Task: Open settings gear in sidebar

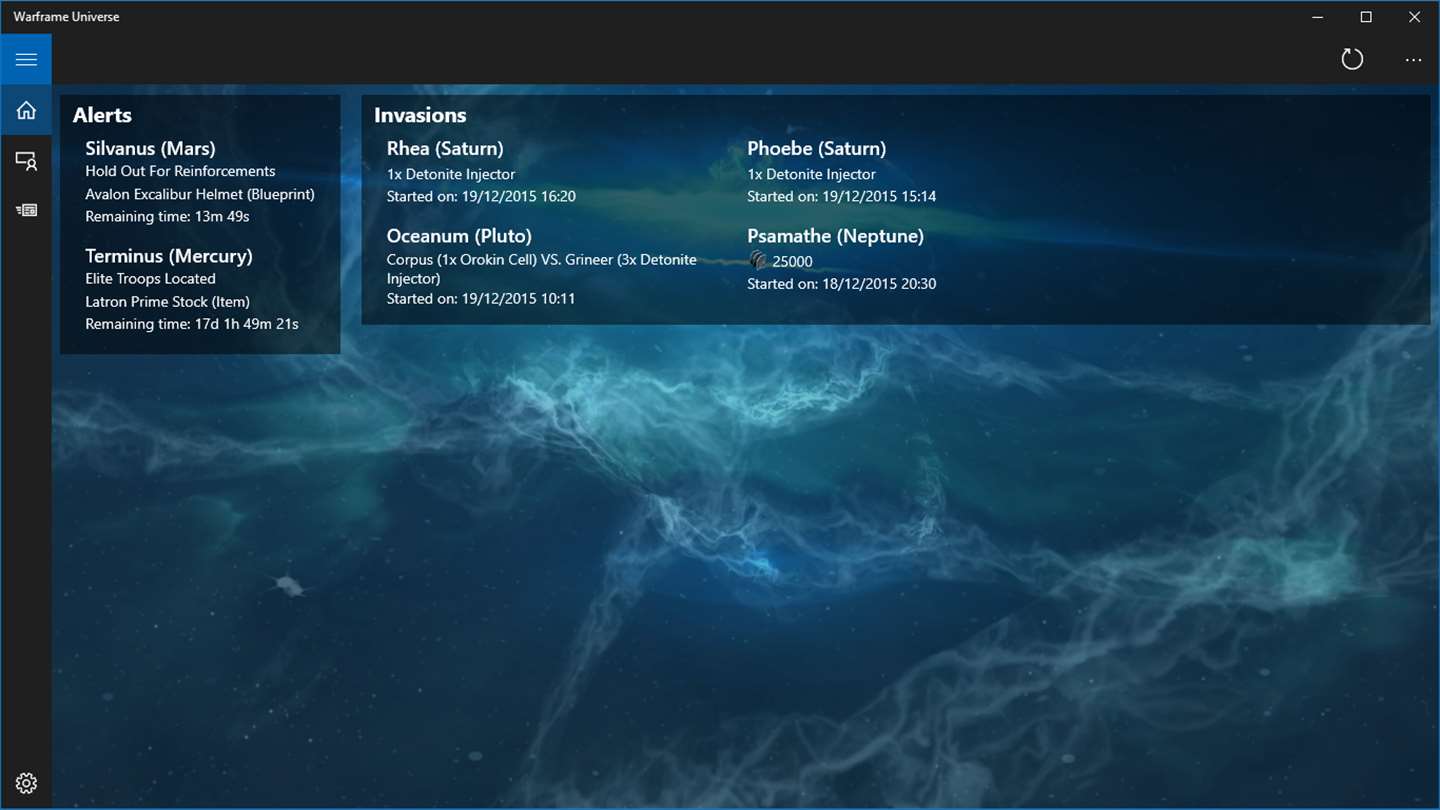Action: tap(26, 783)
